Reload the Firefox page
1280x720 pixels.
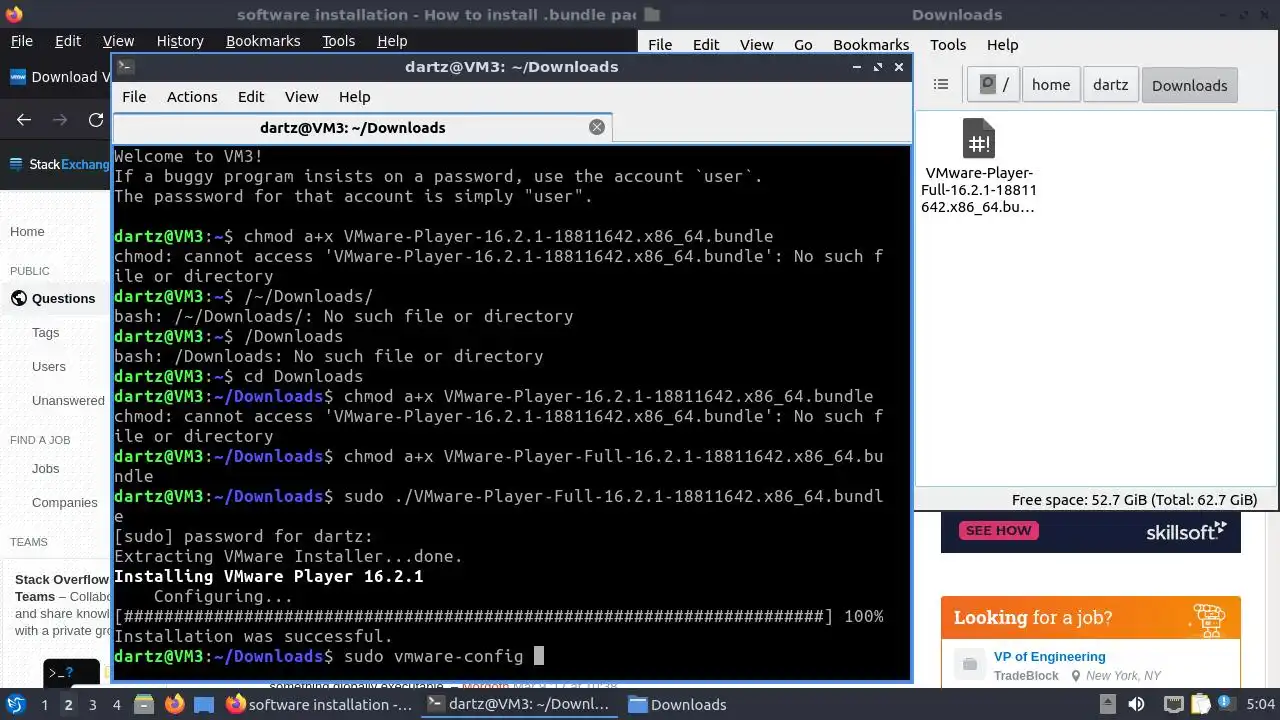tap(96, 120)
